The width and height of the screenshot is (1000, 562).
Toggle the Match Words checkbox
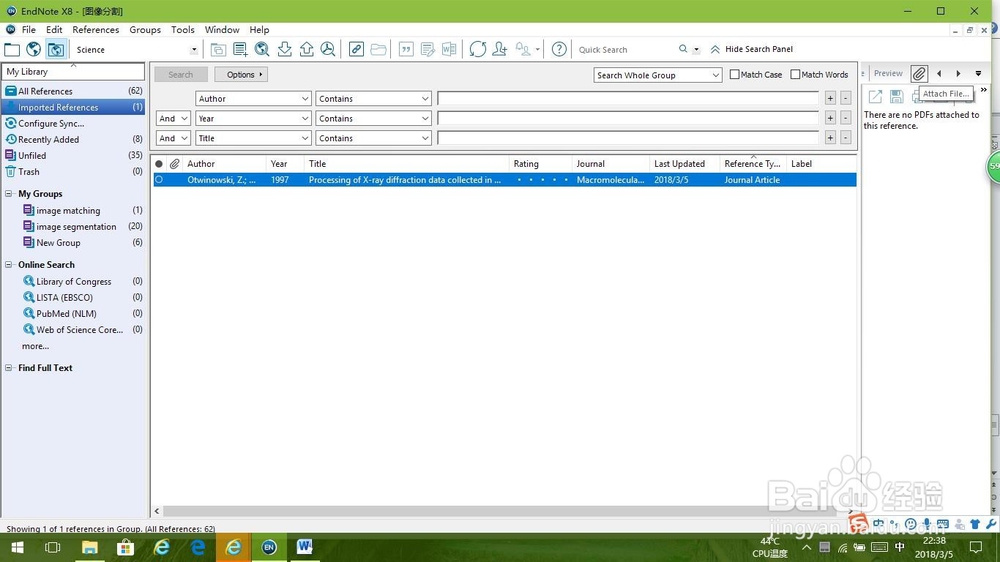(x=795, y=75)
